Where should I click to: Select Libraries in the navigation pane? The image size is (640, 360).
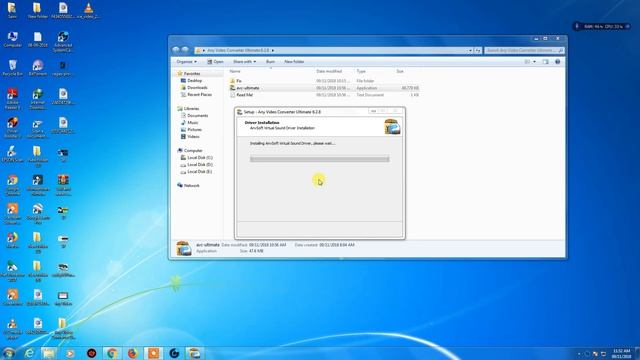[191, 109]
